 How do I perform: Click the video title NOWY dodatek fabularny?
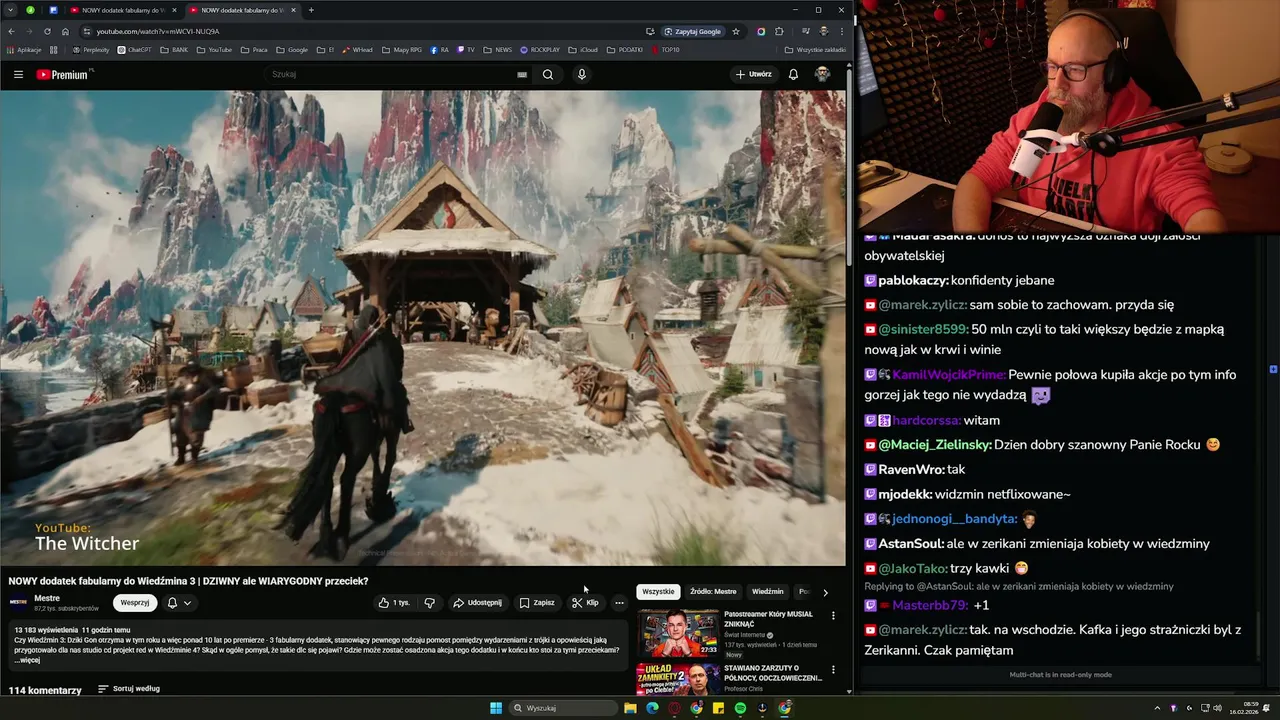point(188,581)
